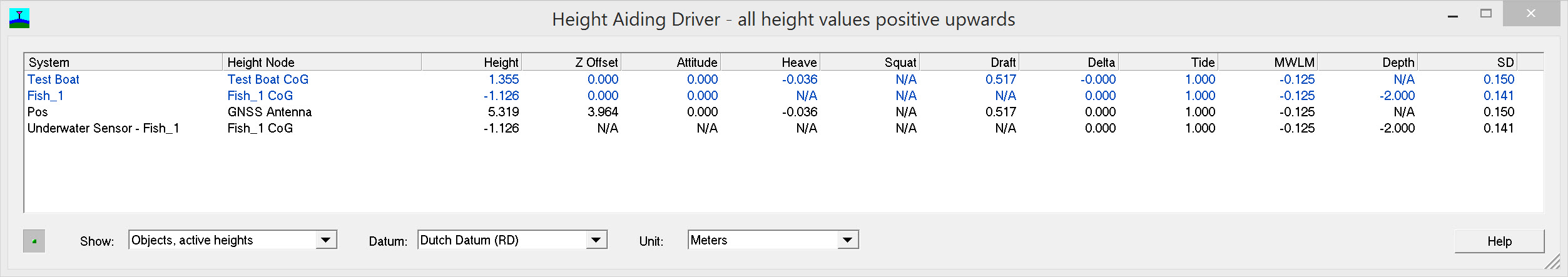Click the Tide column header
Viewport: 1568px width, 277px height.
pyautogui.click(x=1168, y=63)
